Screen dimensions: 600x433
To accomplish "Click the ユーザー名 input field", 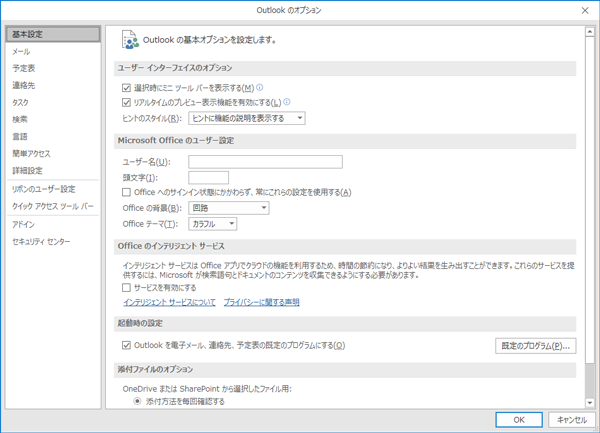I will (x=265, y=162).
